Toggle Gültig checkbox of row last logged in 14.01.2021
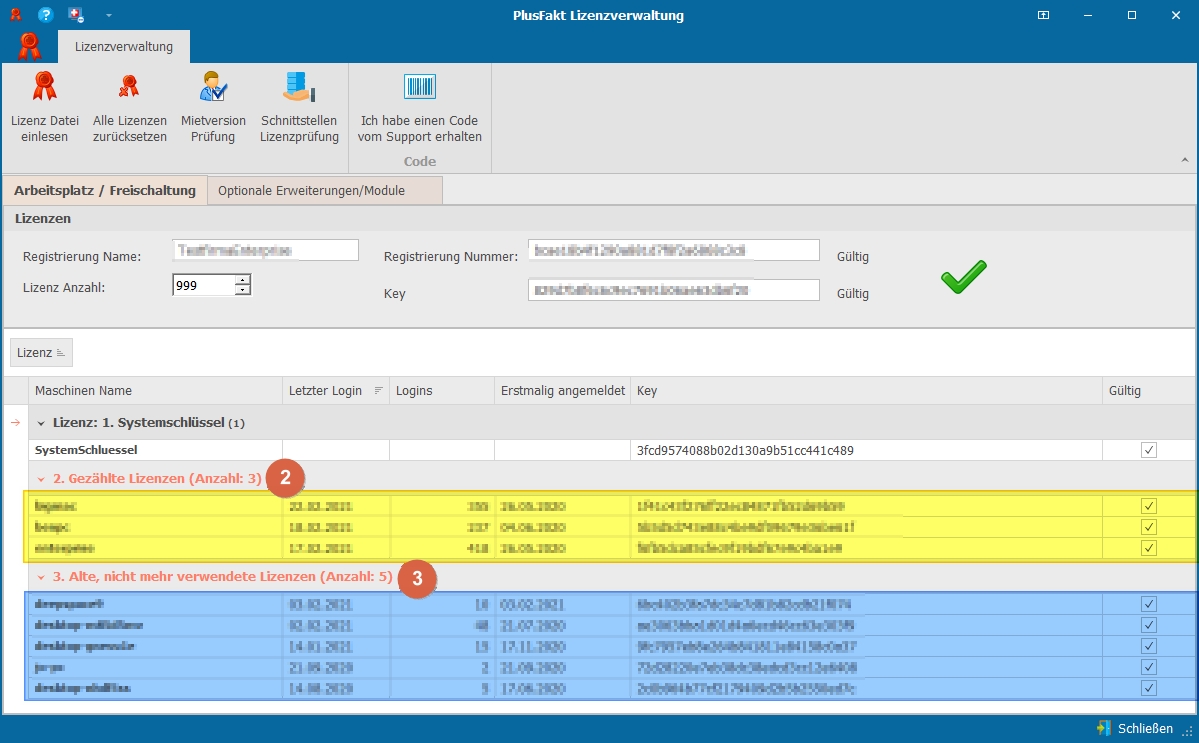 point(1149,646)
